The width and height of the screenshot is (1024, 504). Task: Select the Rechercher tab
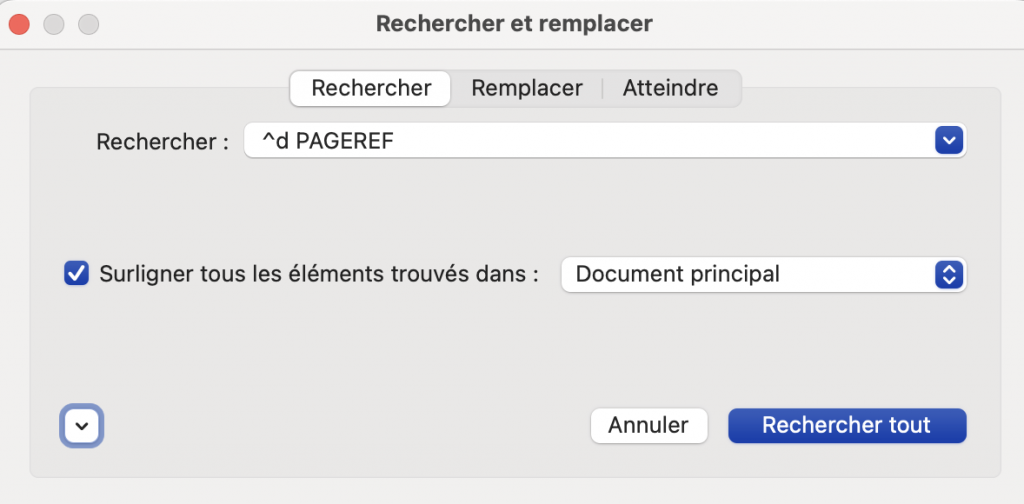click(x=371, y=88)
